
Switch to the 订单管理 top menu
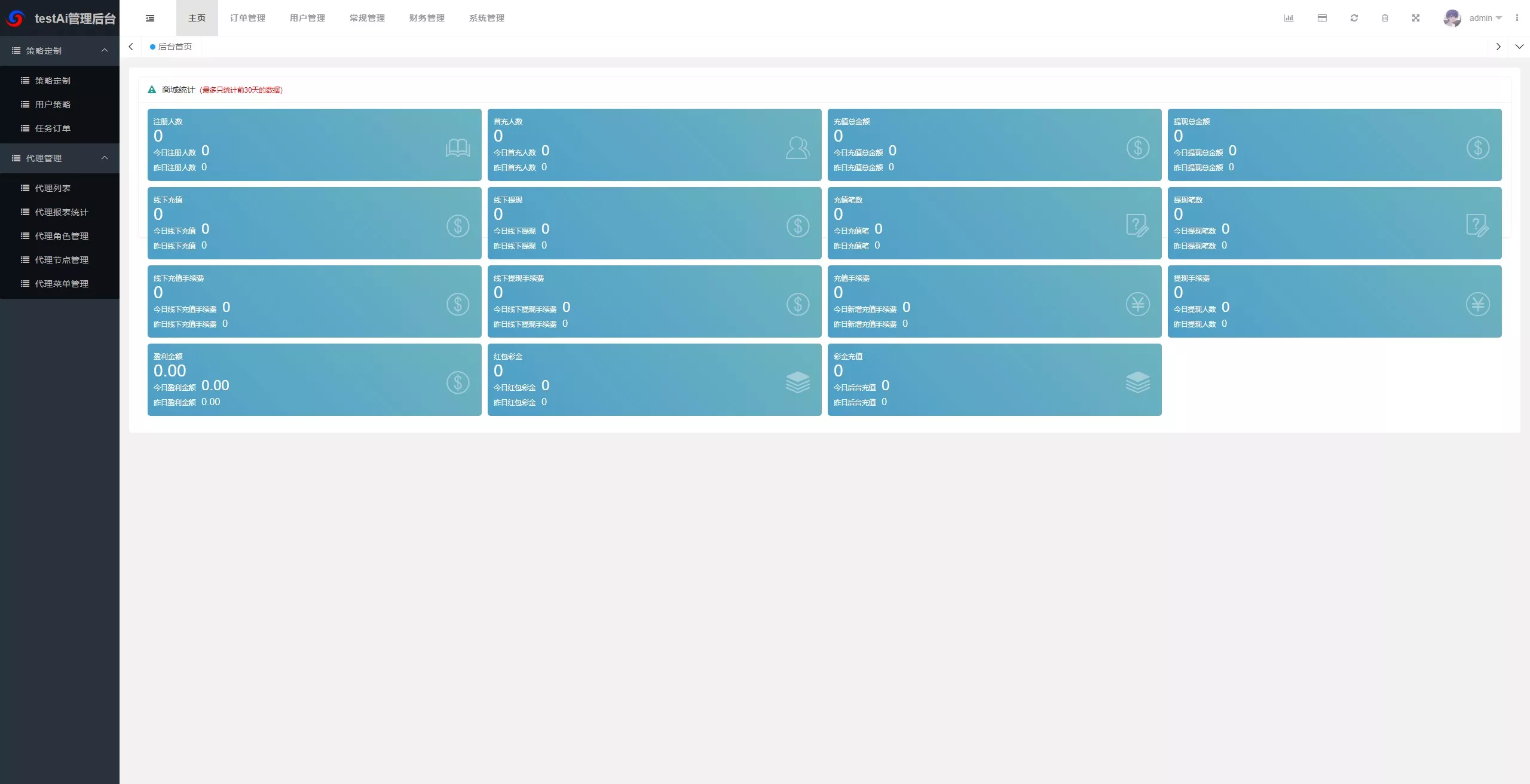[x=247, y=18]
